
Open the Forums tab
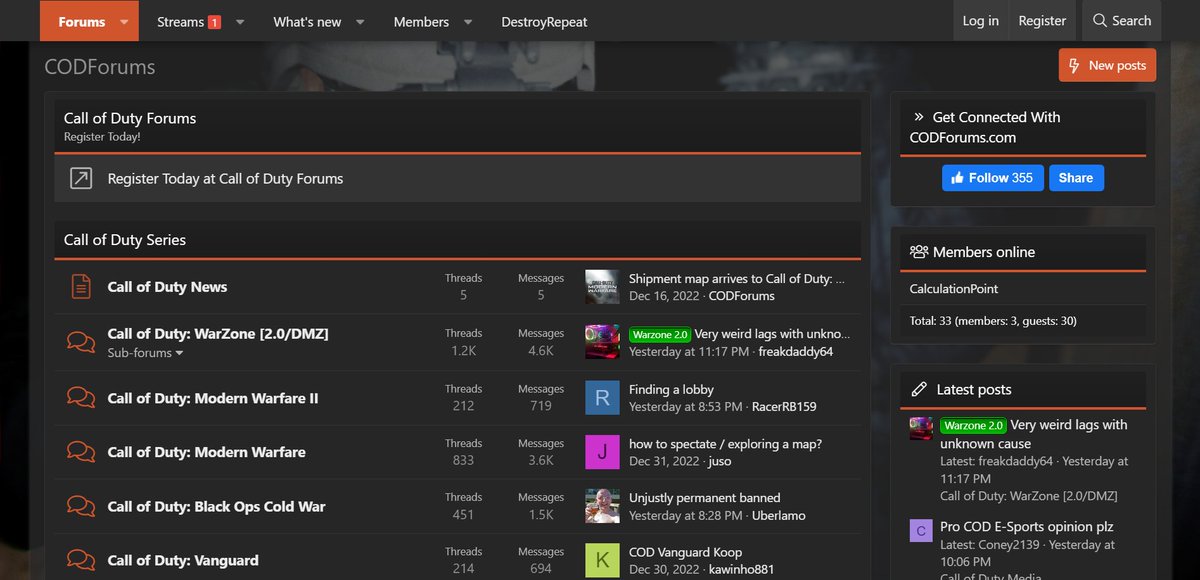click(82, 22)
